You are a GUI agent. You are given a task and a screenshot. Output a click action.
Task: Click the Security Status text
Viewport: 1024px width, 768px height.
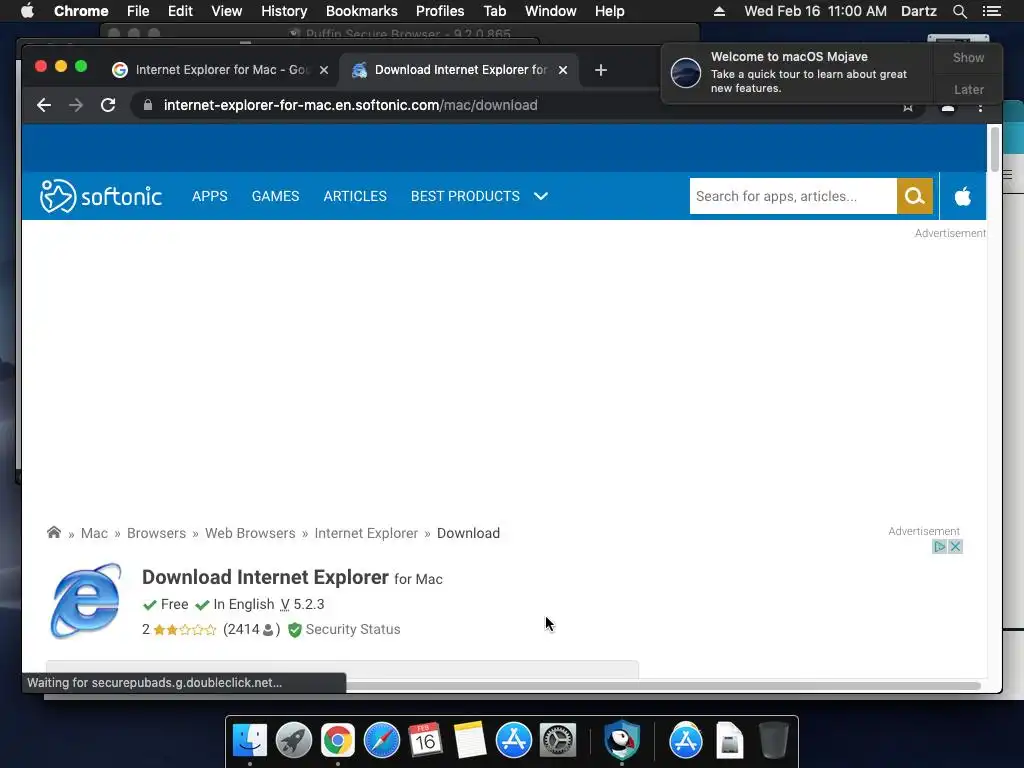(x=353, y=630)
